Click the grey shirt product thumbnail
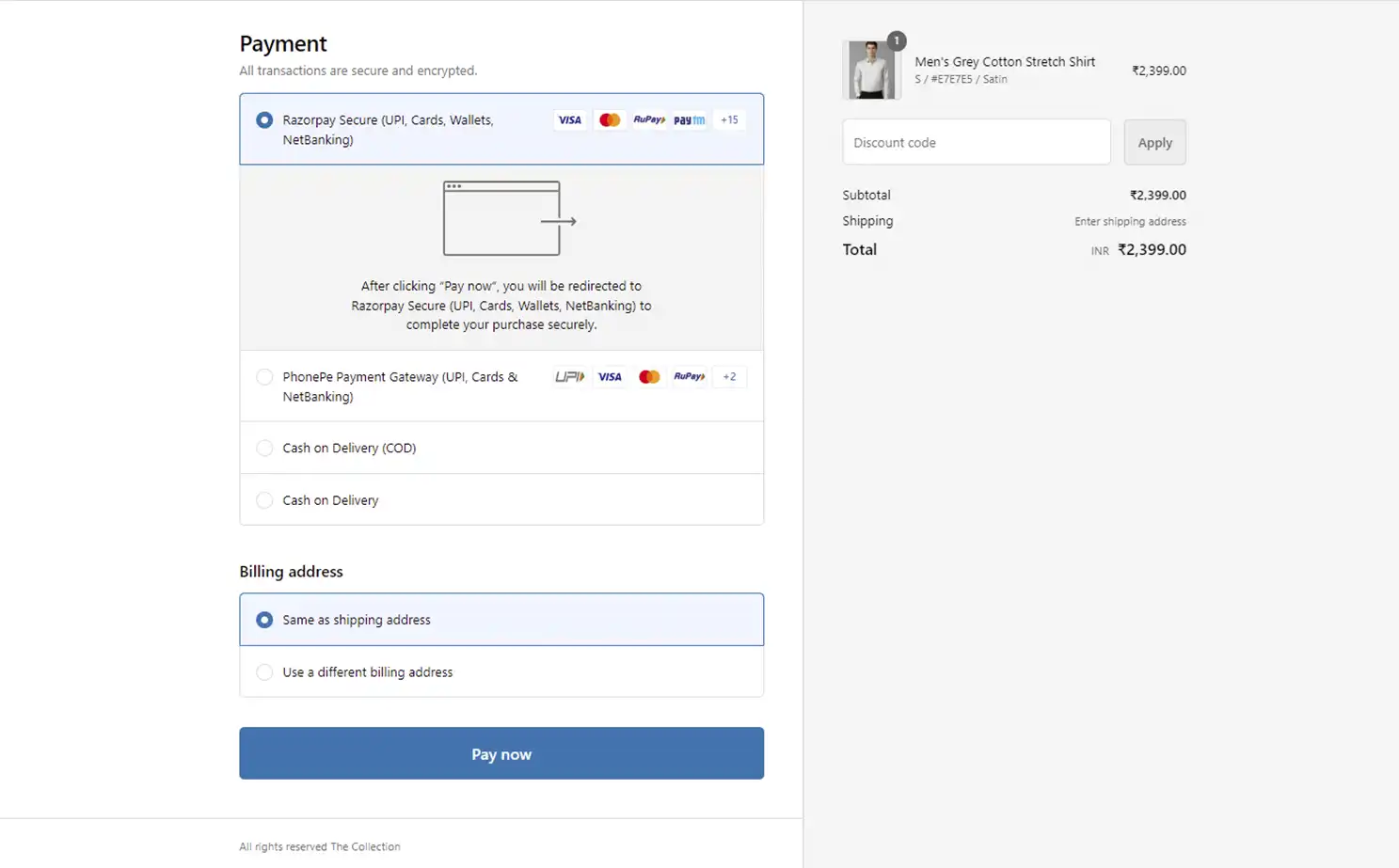This screenshot has width=1399, height=868. [x=871, y=69]
